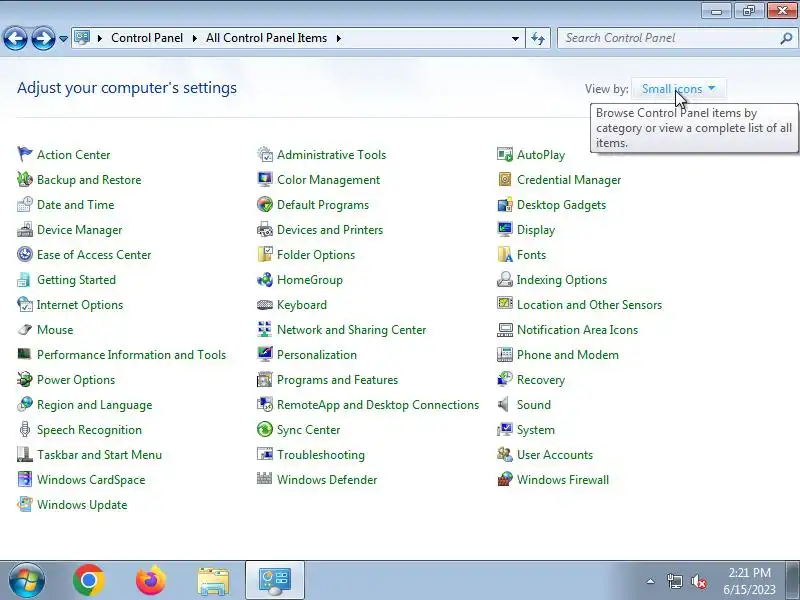Image resolution: width=800 pixels, height=600 pixels.
Task: Click the Windows Defender wall icon
Action: [265, 479]
